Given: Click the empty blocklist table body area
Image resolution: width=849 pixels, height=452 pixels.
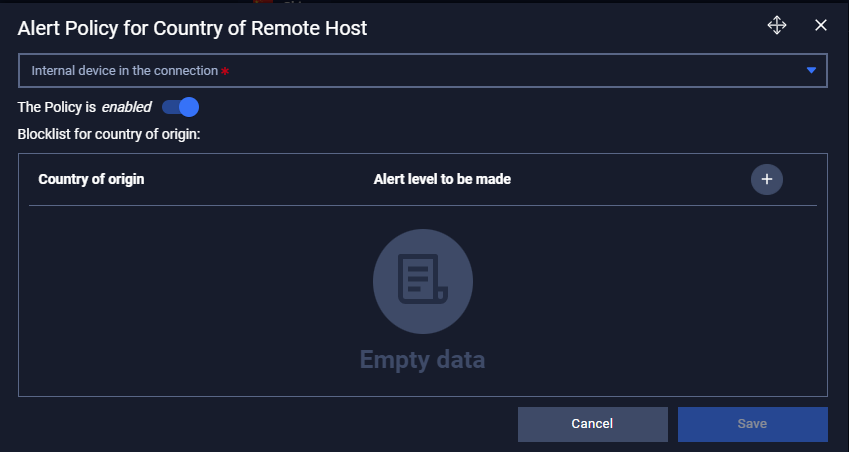Looking at the screenshot, I should click(423, 300).
